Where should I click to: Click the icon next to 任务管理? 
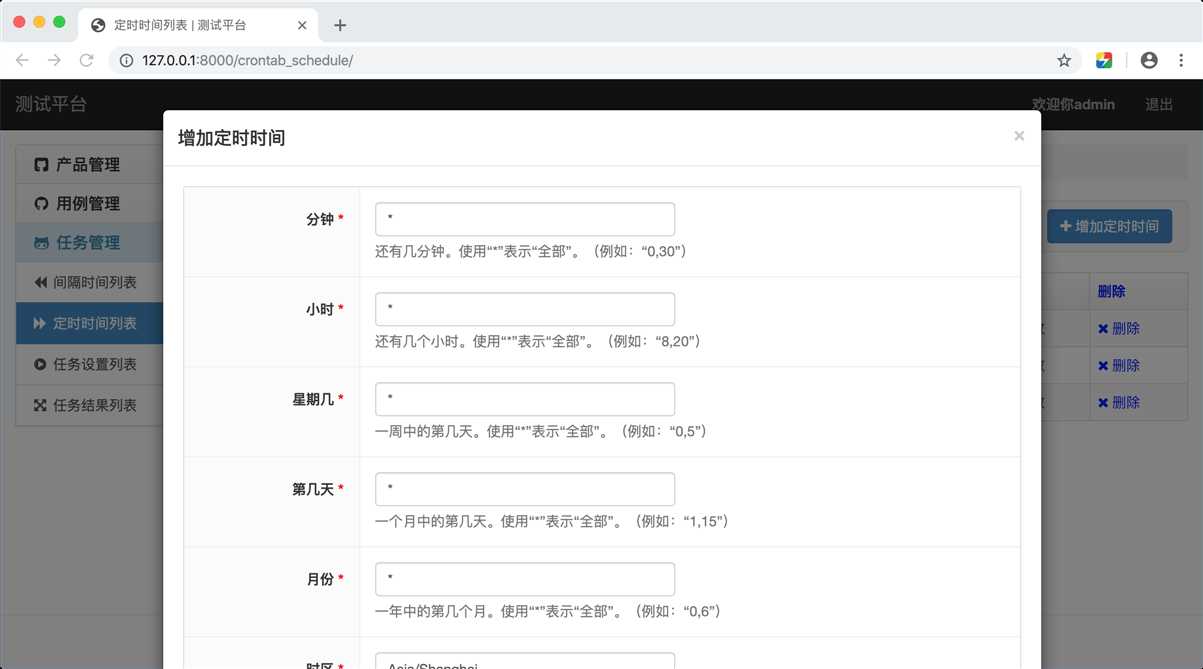[41, 242]
